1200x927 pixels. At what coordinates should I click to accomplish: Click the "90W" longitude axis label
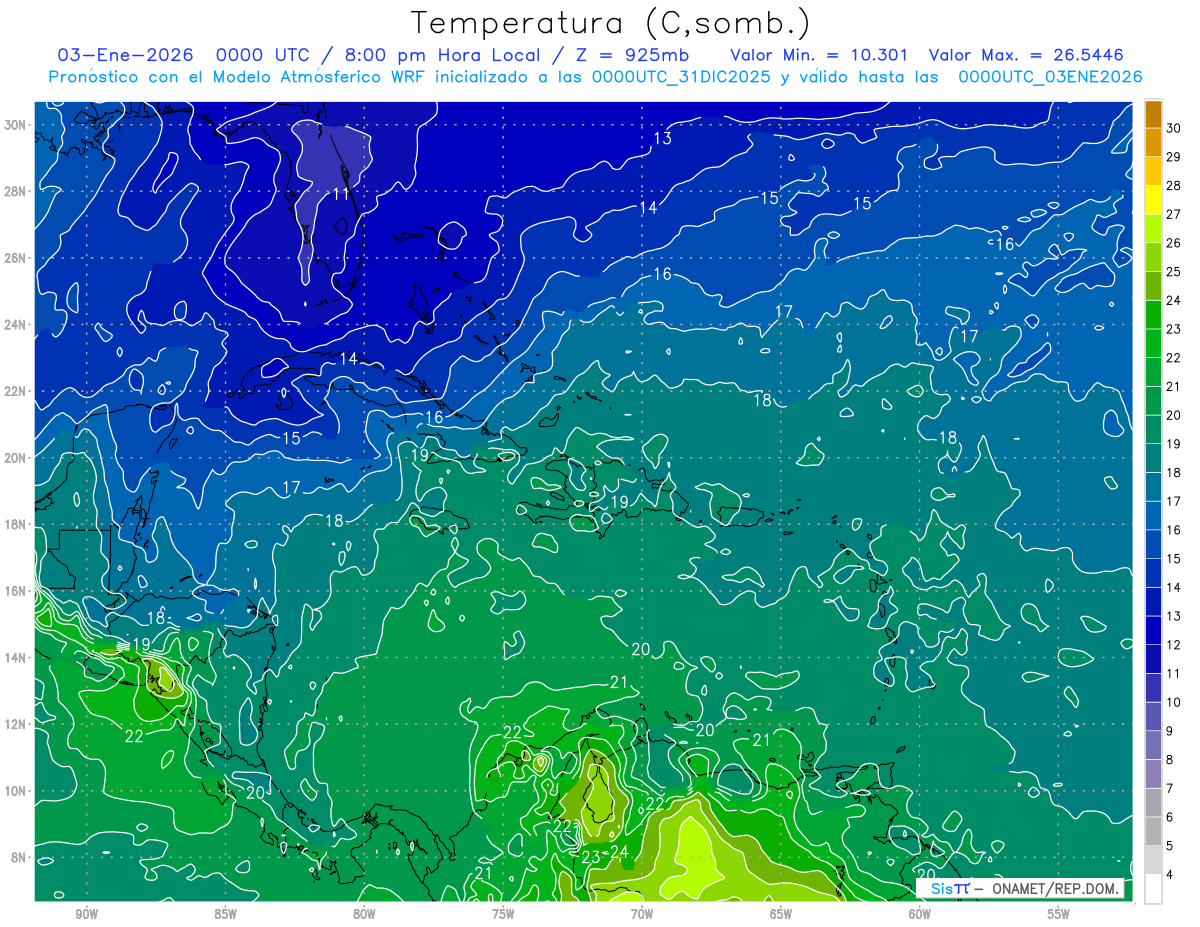coord(86,915)
